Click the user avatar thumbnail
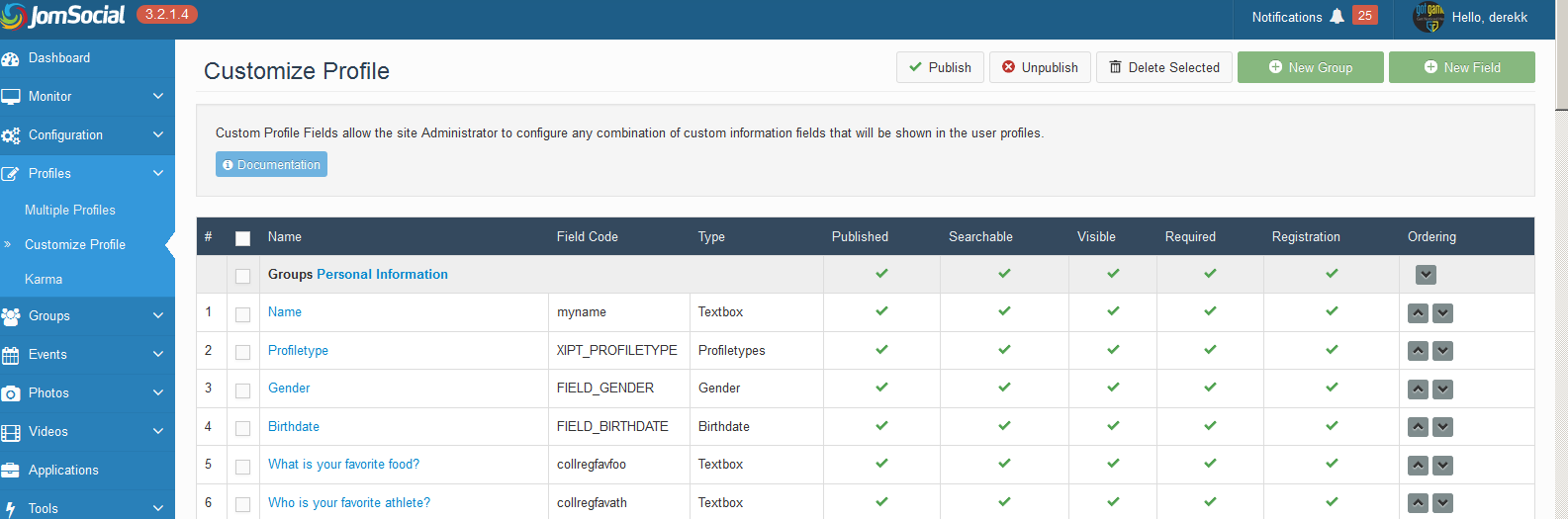This screenshot has width=1568, height=519. 1429,17
